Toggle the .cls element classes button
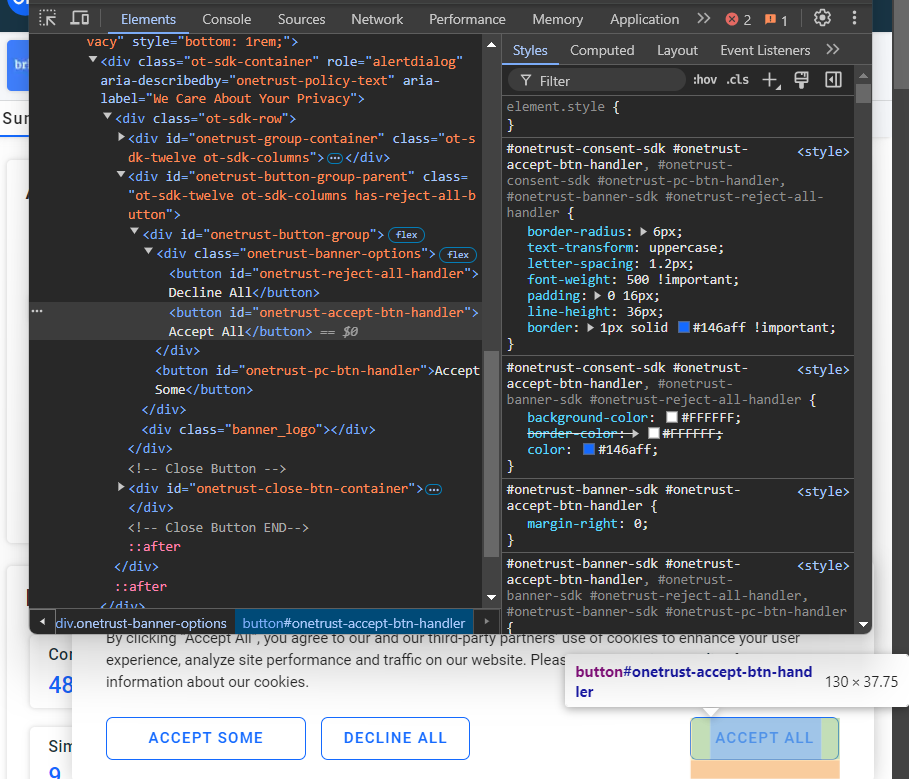This screenshot has height=779, width=909. point(737,81)
